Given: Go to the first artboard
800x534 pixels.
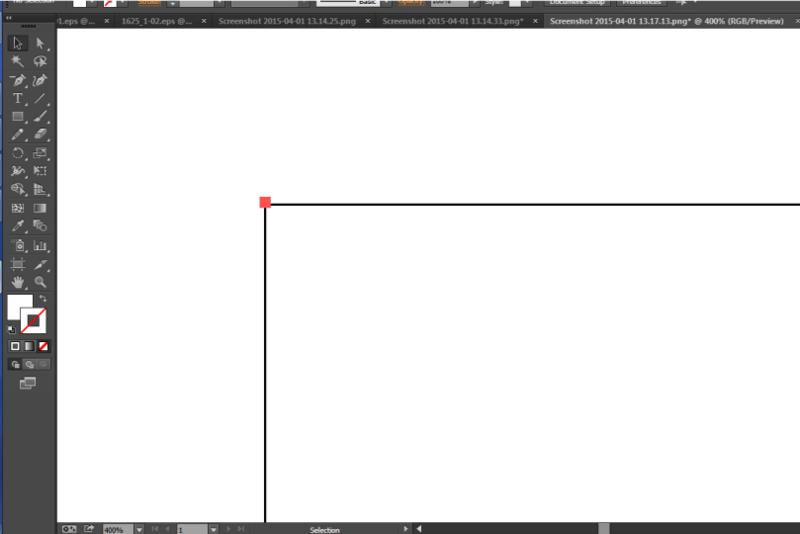Looking at the screenshot, I should (x=155, y=529).
